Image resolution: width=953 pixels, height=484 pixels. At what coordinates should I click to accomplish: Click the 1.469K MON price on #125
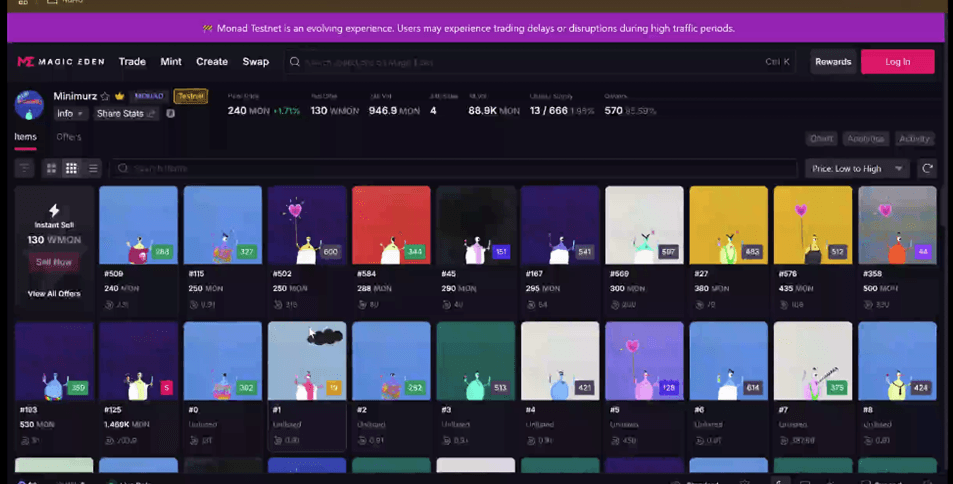[126, 424]
